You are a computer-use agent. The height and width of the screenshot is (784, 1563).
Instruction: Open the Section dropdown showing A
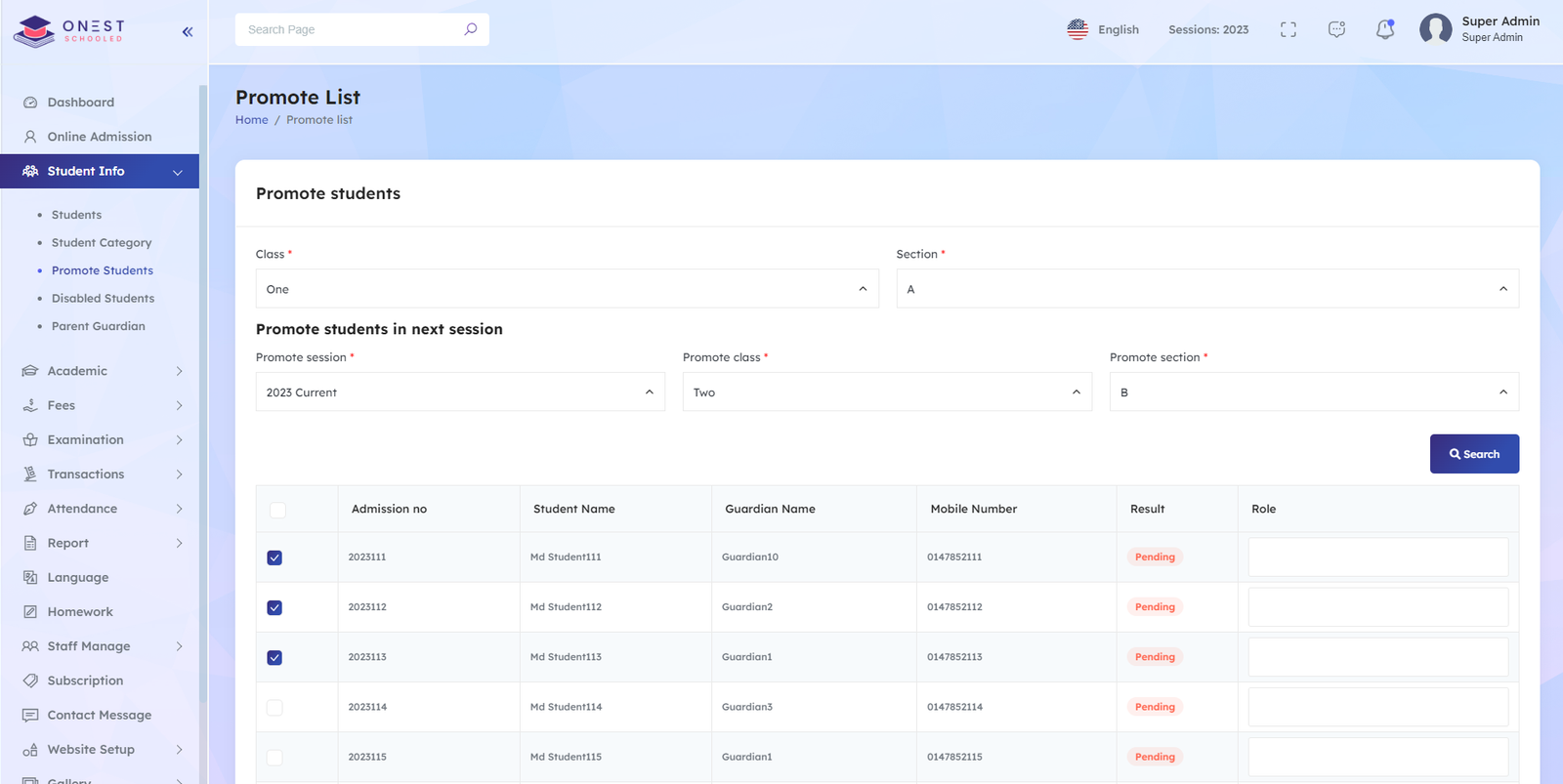coord(1207,289)
